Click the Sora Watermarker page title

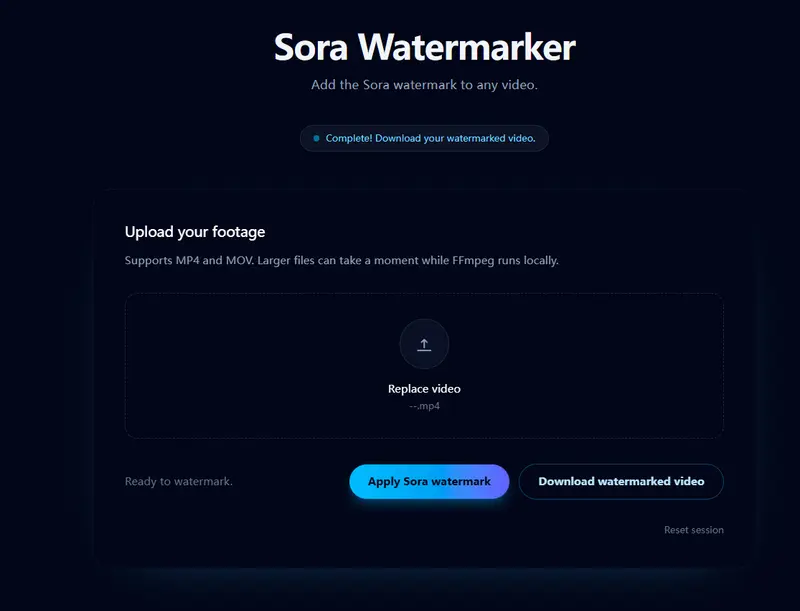click(424, 47)
